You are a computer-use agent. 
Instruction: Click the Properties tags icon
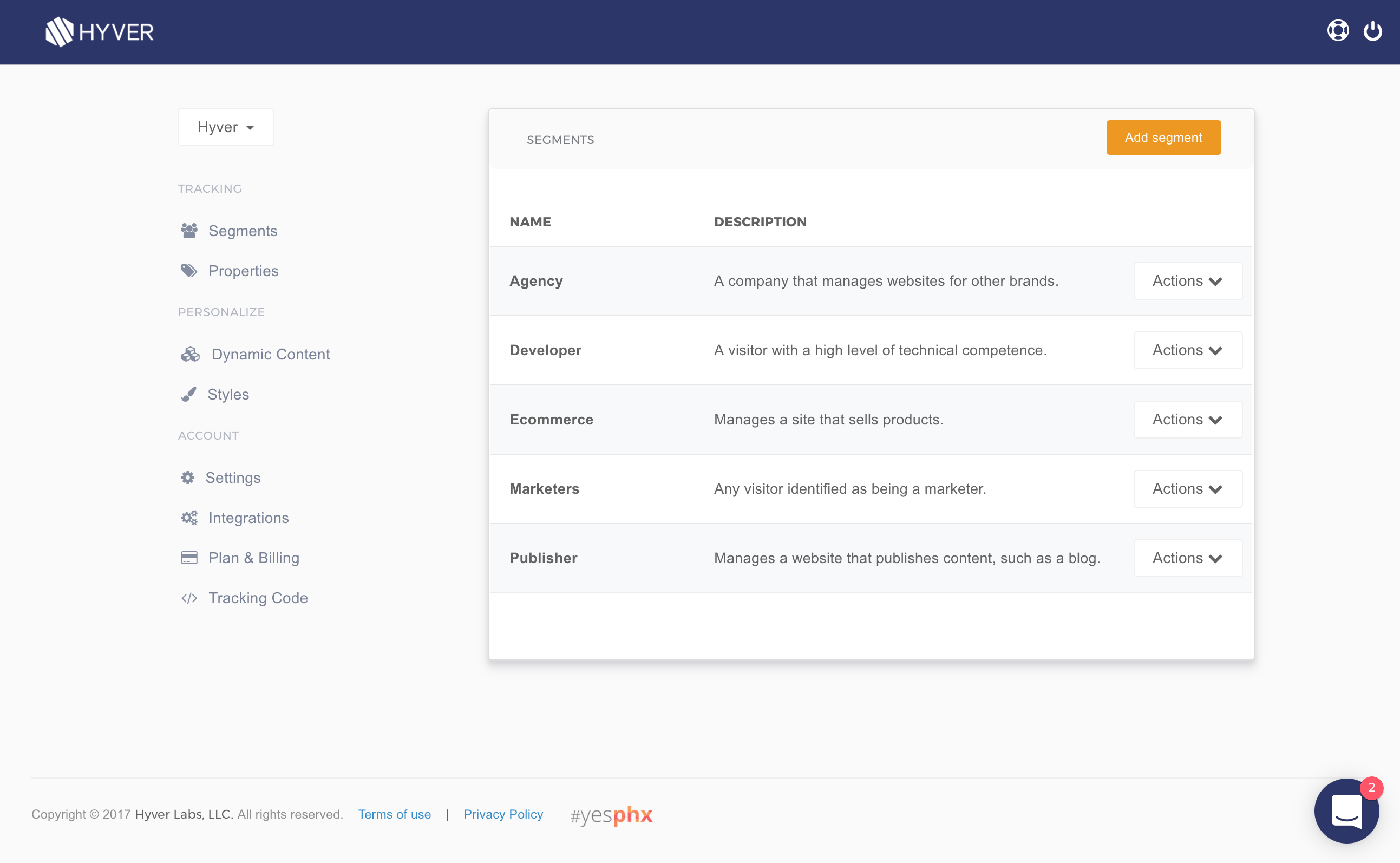click(189, 271)
